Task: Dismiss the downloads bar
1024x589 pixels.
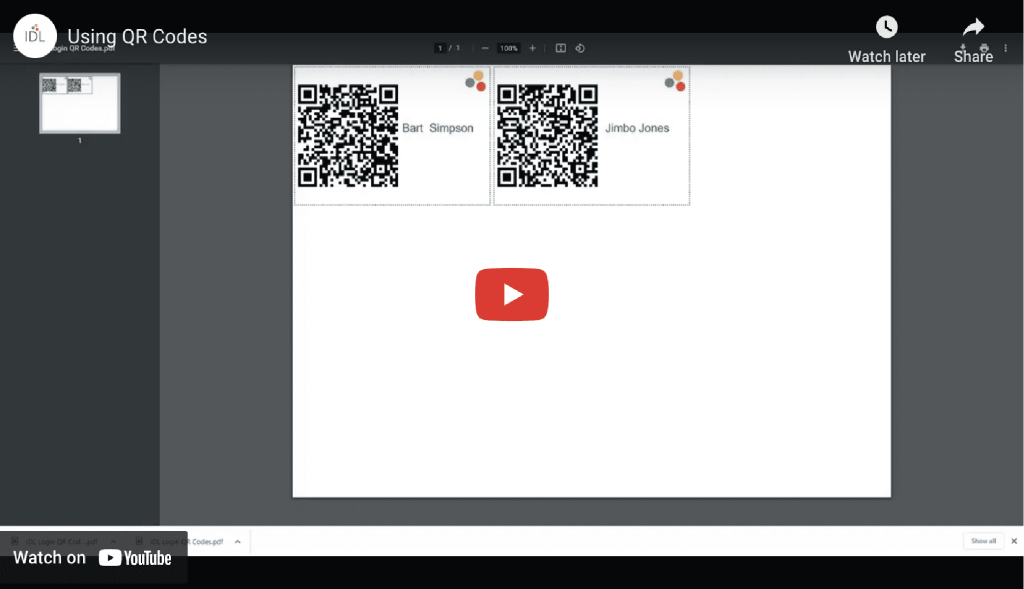Action: 1013,540
